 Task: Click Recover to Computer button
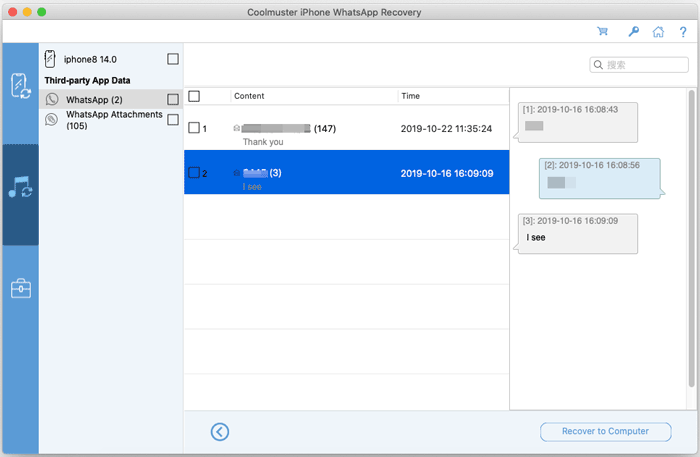click(x=605, y=432)
